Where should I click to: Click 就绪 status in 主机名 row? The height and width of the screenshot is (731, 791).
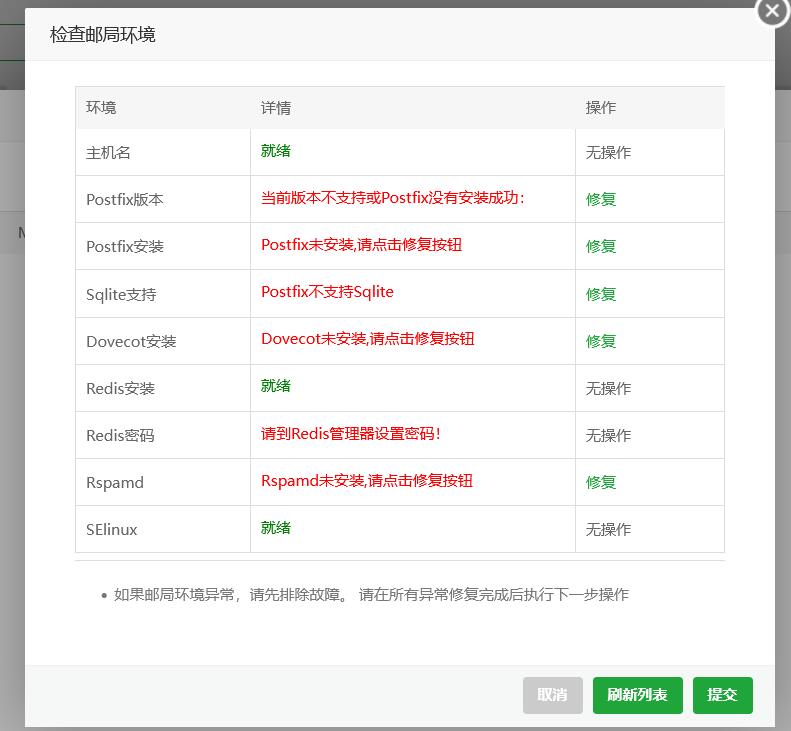click(275, 151)
